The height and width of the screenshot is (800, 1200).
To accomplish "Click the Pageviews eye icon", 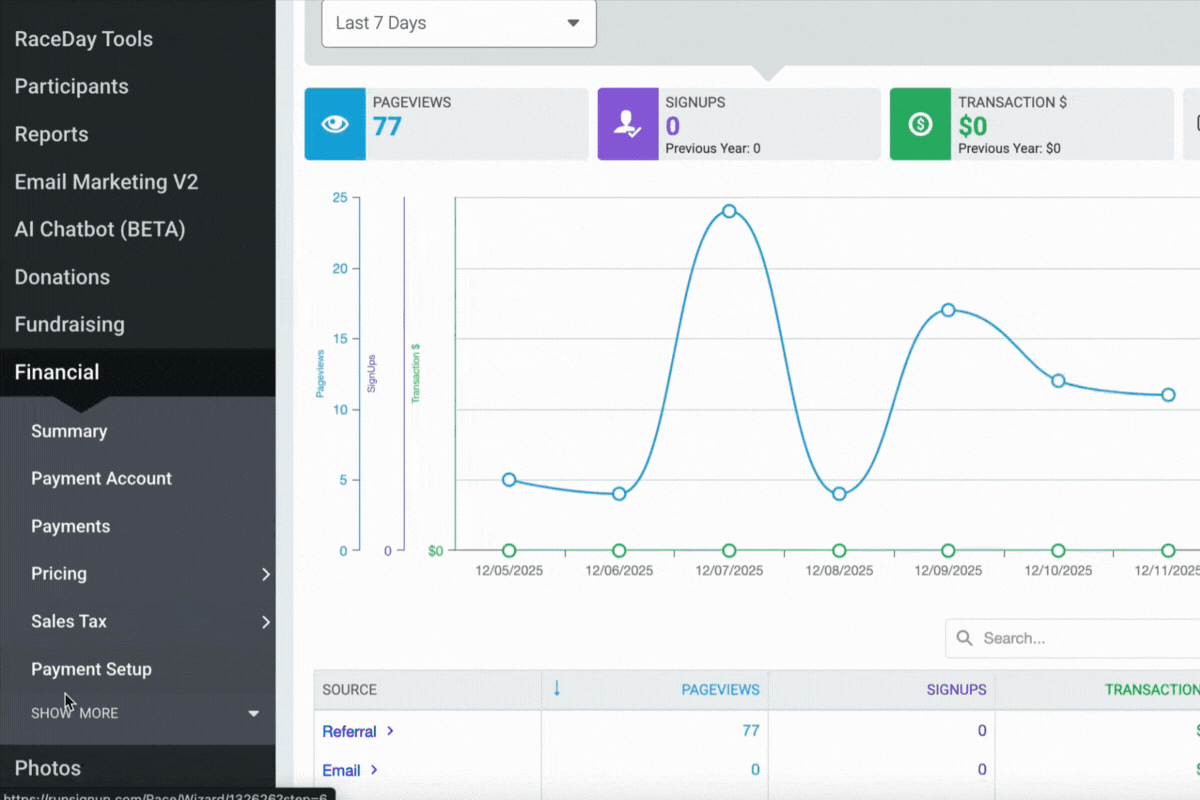I will pyautogui.click(x=334, y=124).
